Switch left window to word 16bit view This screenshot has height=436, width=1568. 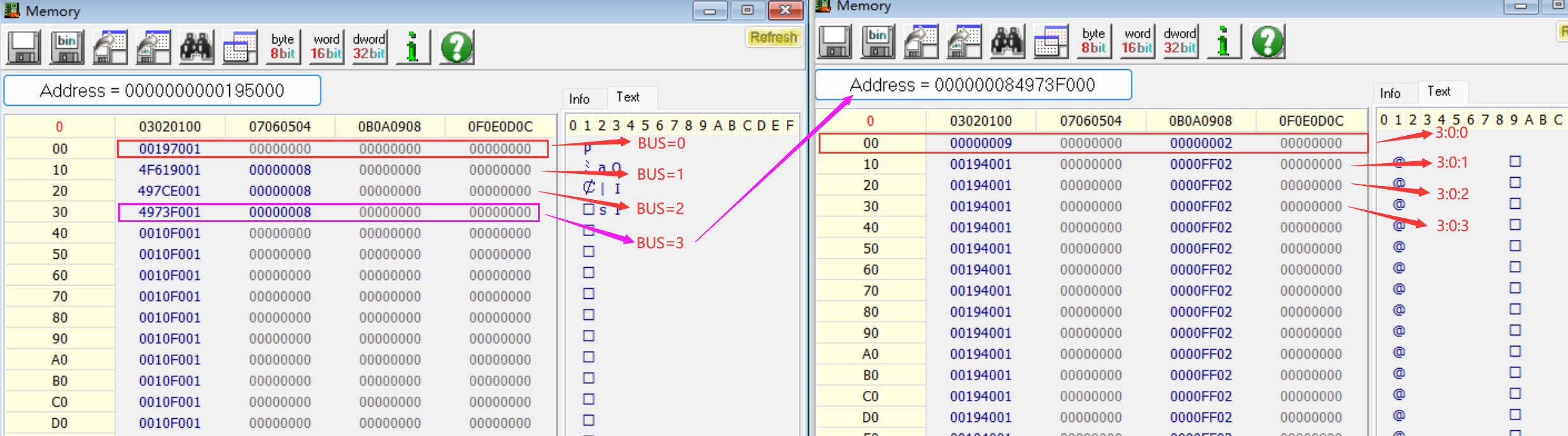[326, 47]
